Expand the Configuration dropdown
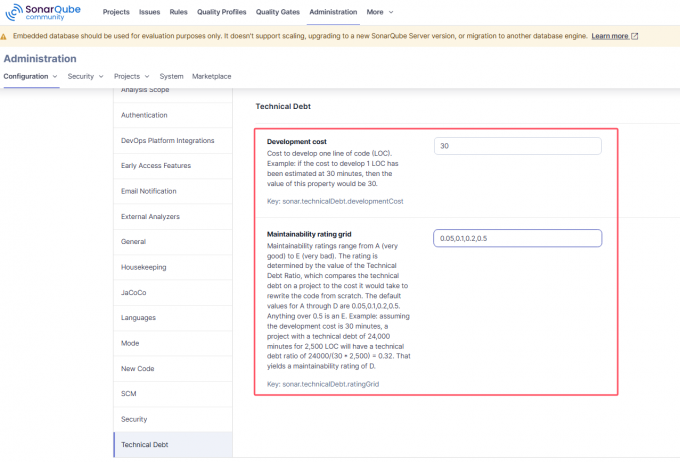This screenshot has height=462, width=680. [x=31, y=76]
